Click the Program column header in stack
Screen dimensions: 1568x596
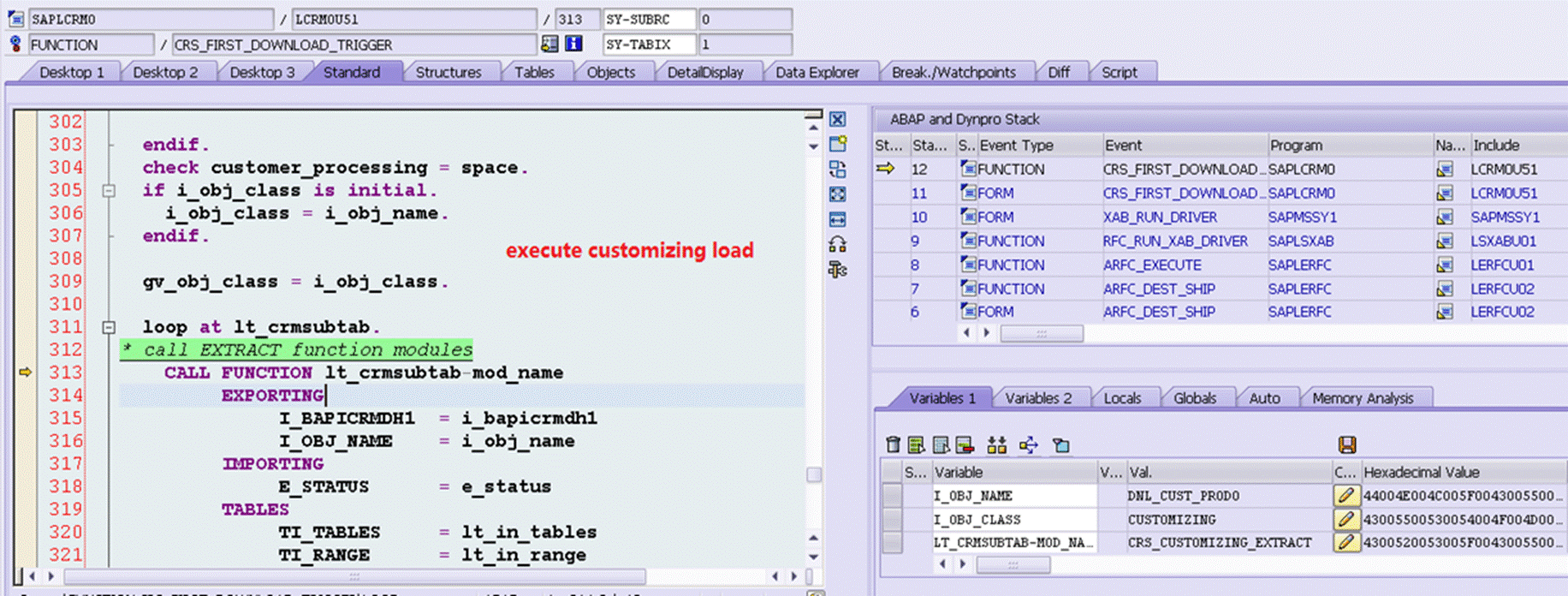pos(1349,145)
